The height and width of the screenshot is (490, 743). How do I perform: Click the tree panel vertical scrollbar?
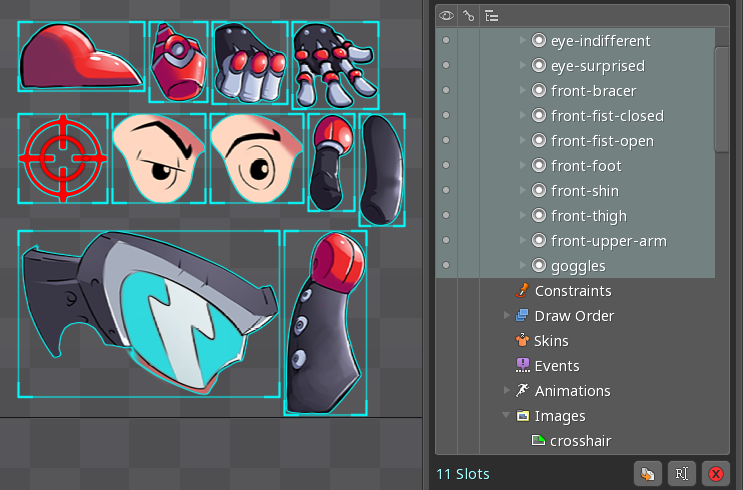(722, 98)
